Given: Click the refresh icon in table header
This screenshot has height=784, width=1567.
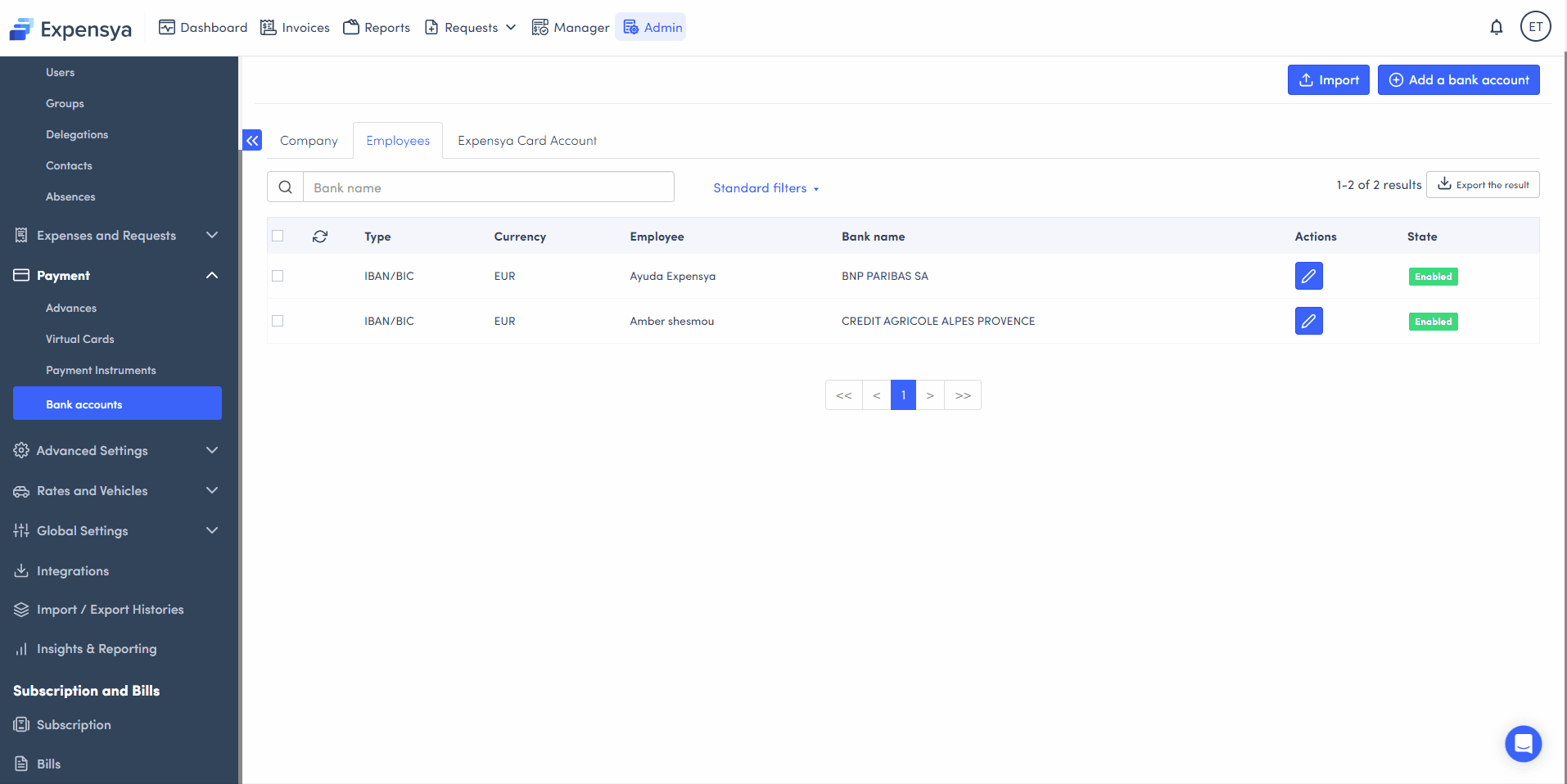Looking at the screenshot, I should pos(320,237).
